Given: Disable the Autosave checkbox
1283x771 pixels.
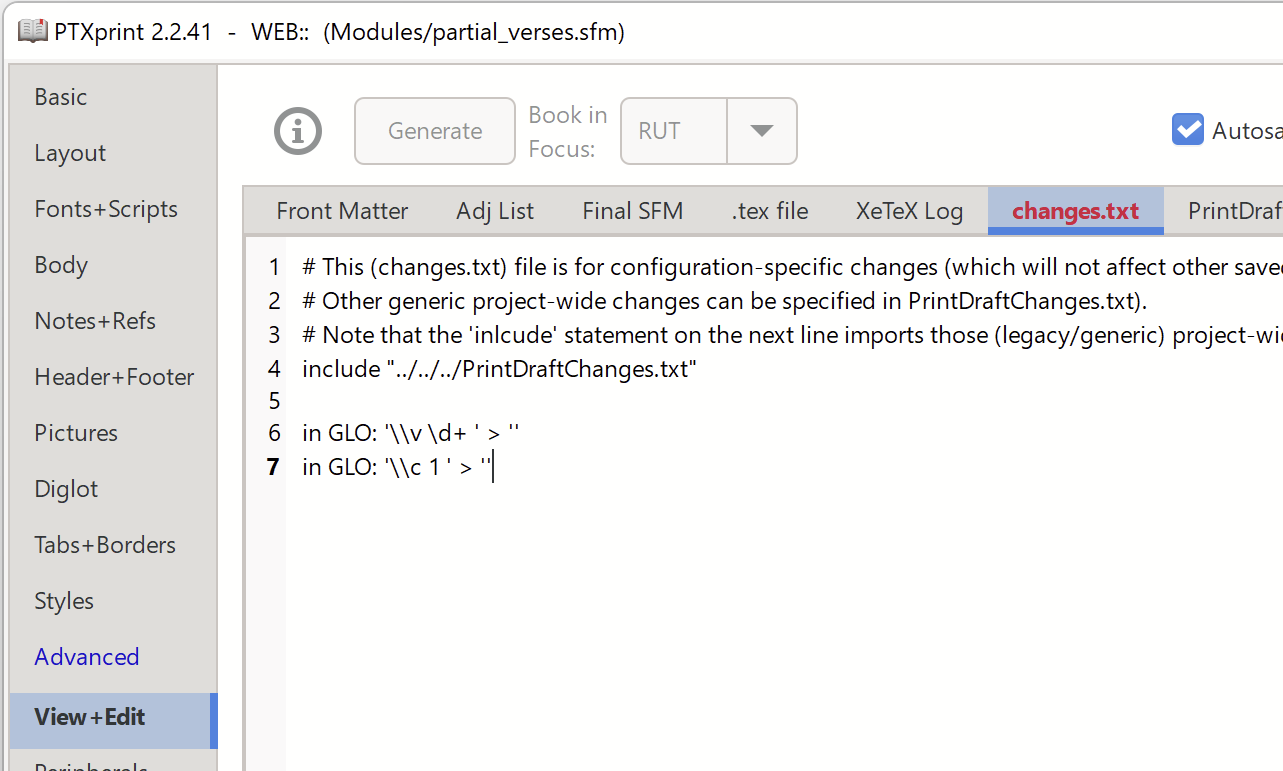Looking at the screenshot, I should 1187,129.
